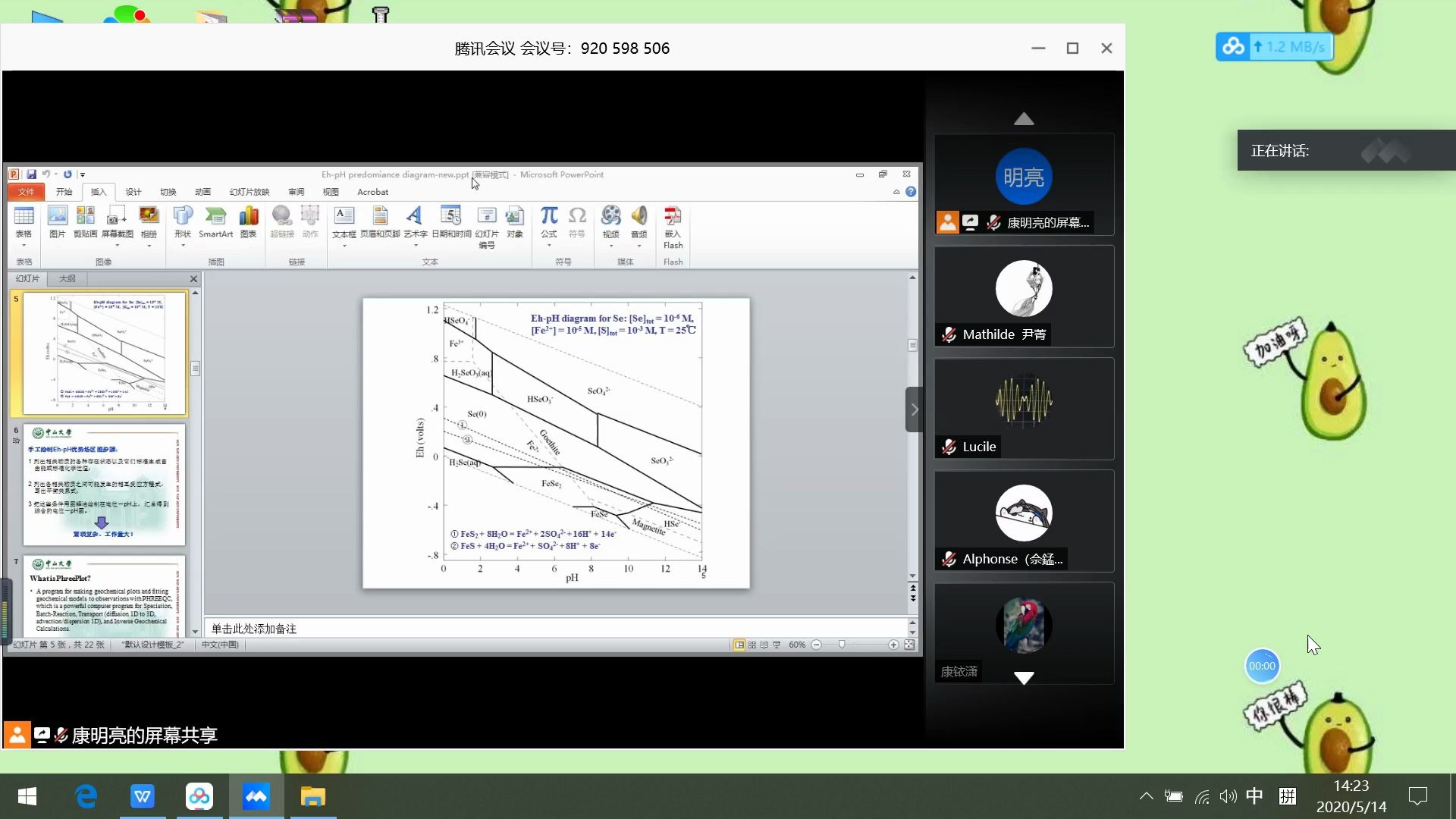
Task: Click the 文件 file button
Action: pos(26,192)
